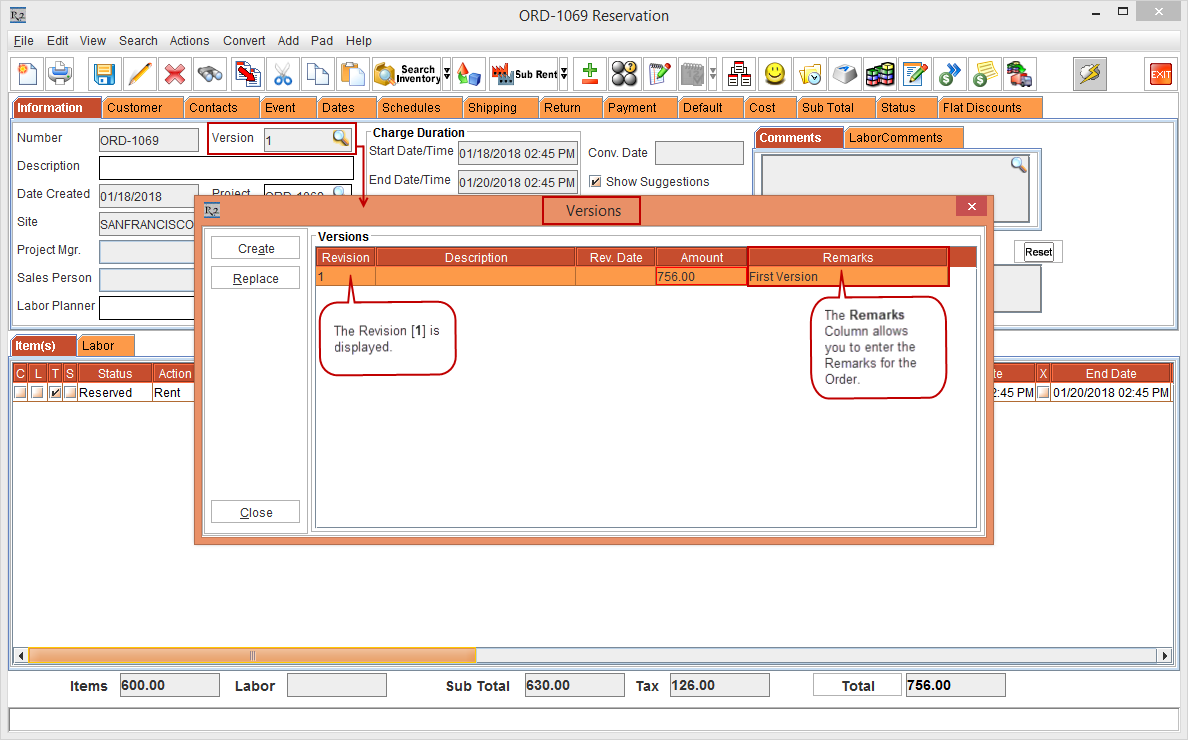This screenshot has height=740, width=1188.
Task: Click the Search Inventory toolbar button
Action: pos(407,74)
